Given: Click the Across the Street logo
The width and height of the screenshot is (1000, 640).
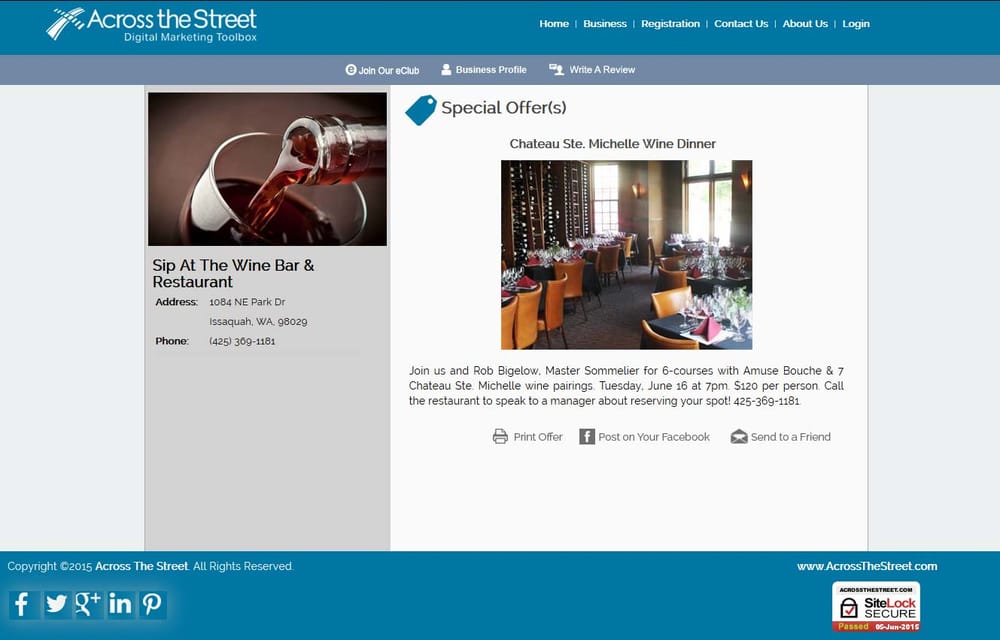Looking at the screenshot, I should pyautogui.click(x=152, y=25).
